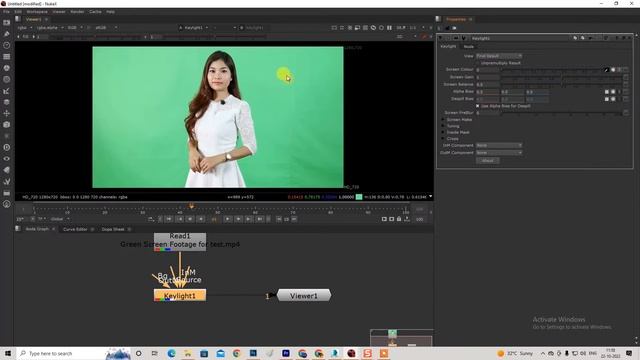Open the Image nodes toolbar icon
The image size is (640, 360).
tap(7, 23)
